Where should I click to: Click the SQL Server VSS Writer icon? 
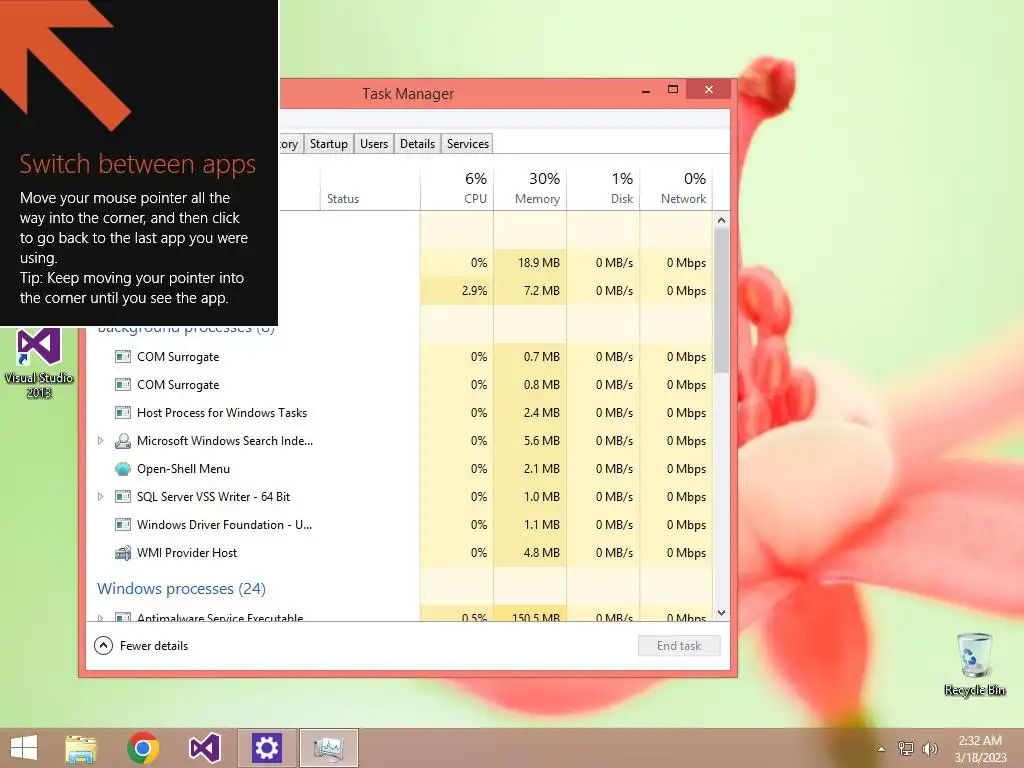point(123,497)
